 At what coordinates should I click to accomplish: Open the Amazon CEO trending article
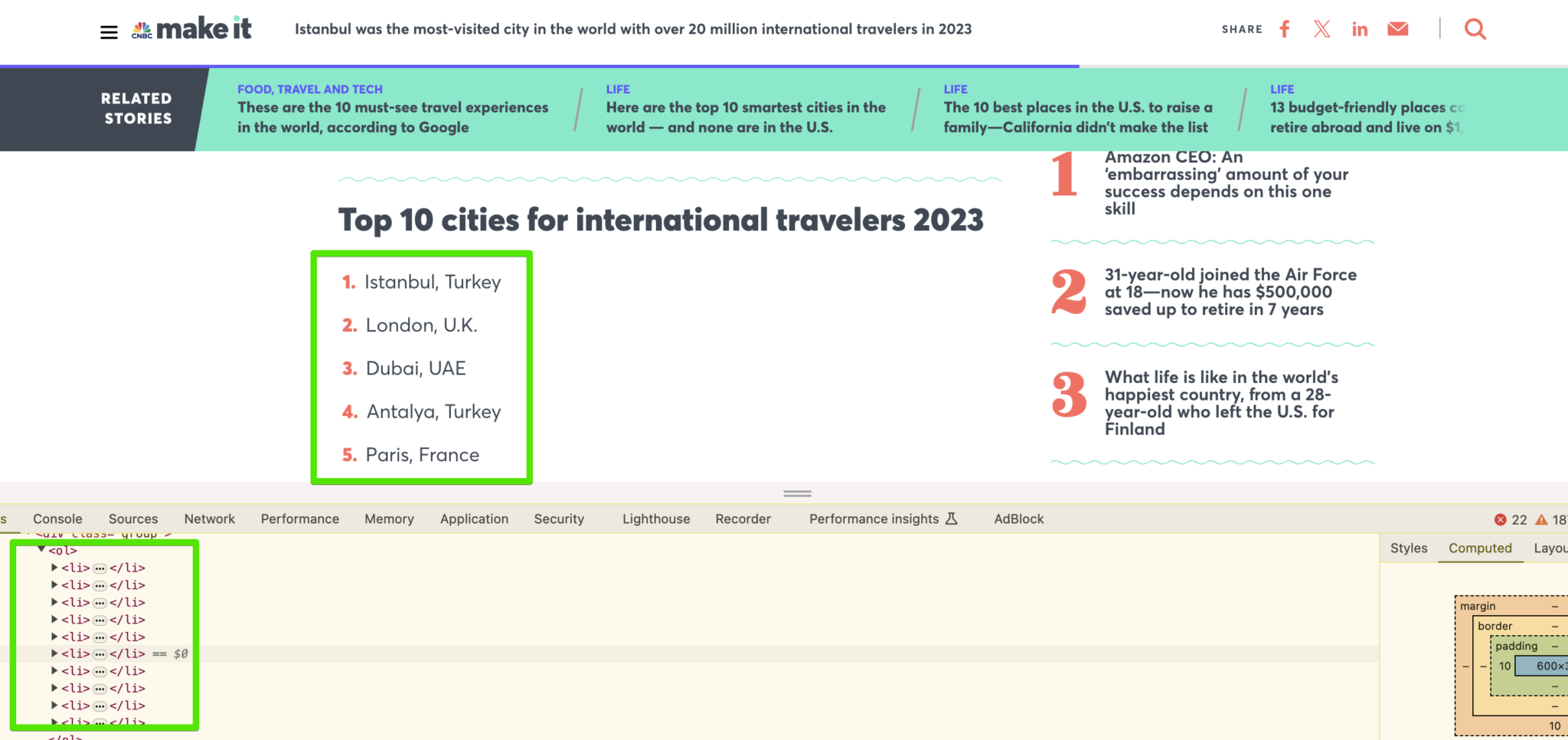(1225, 182)
